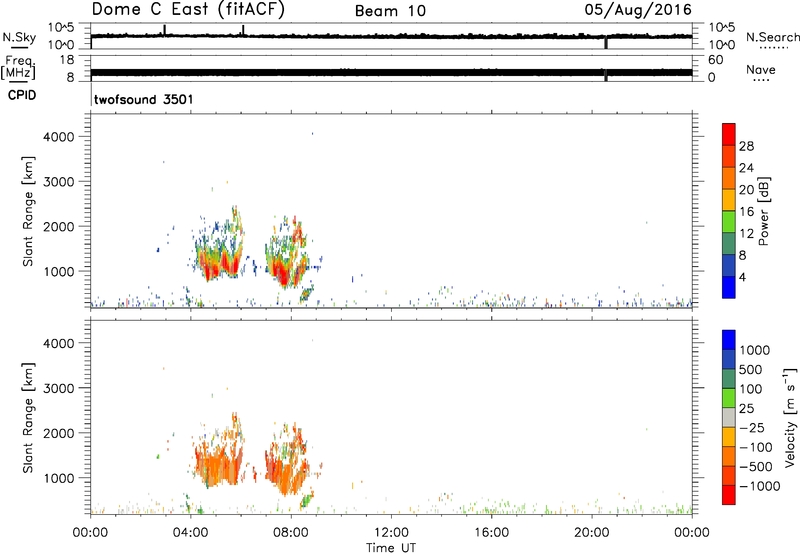Click the date '05/Aug/2016'

[x=638, y=10]
